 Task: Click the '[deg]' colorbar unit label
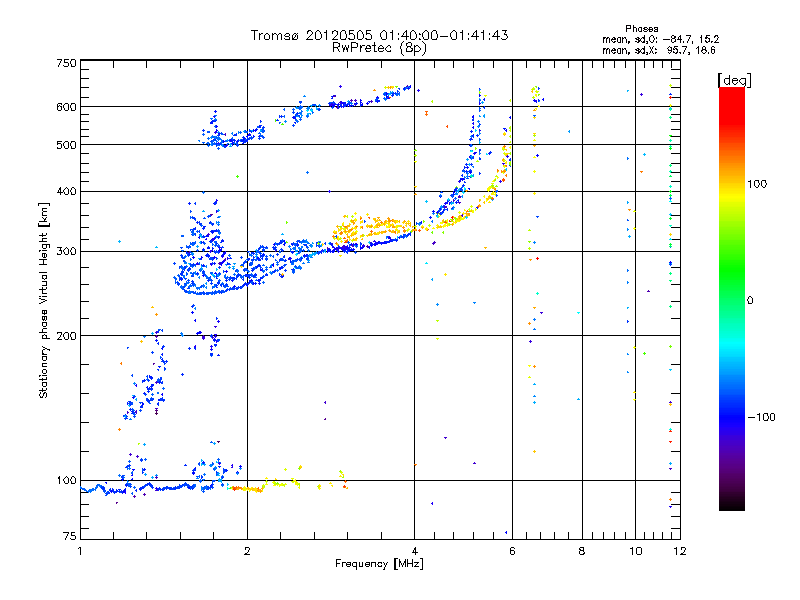point(734,80)
